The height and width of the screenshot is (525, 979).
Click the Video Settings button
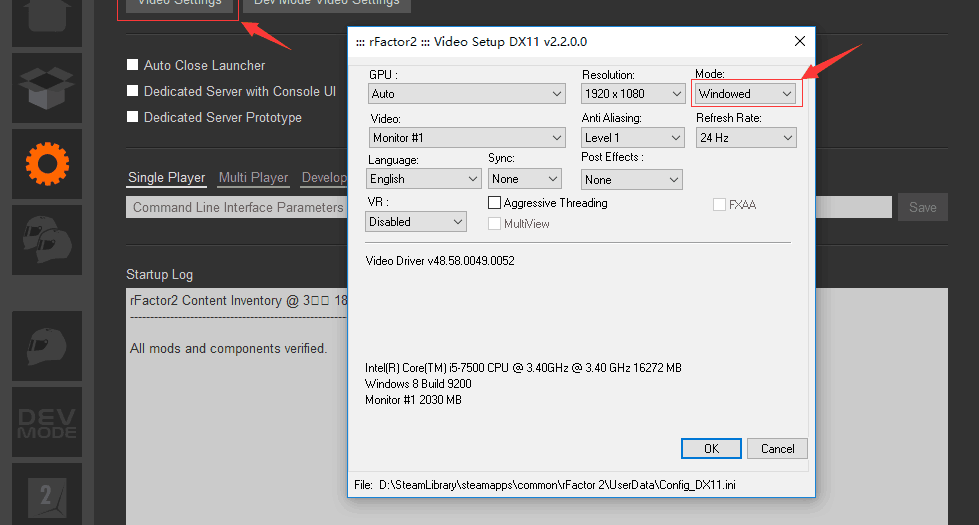coord(179,5)
